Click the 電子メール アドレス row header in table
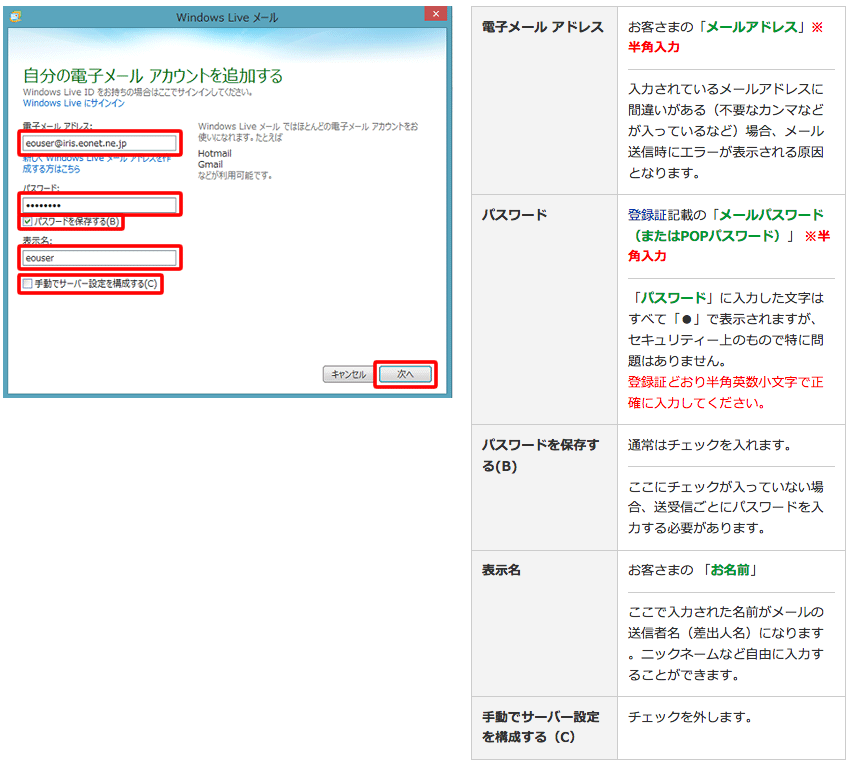852x767 pixels. (x=543, y=27)
